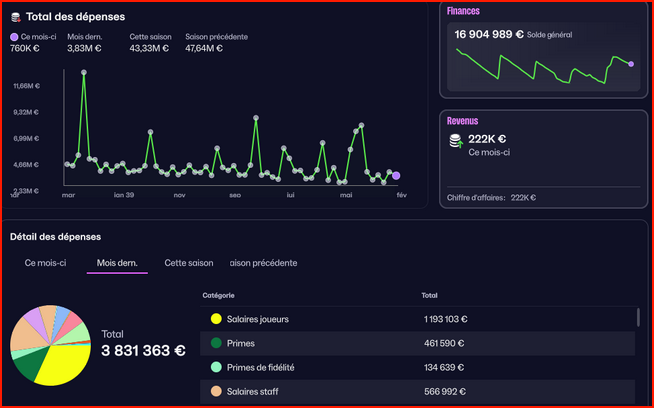This screenshot has height=408, width=654.
Task: Click the purple current month point on expenses chart
Action: point(396,176)
